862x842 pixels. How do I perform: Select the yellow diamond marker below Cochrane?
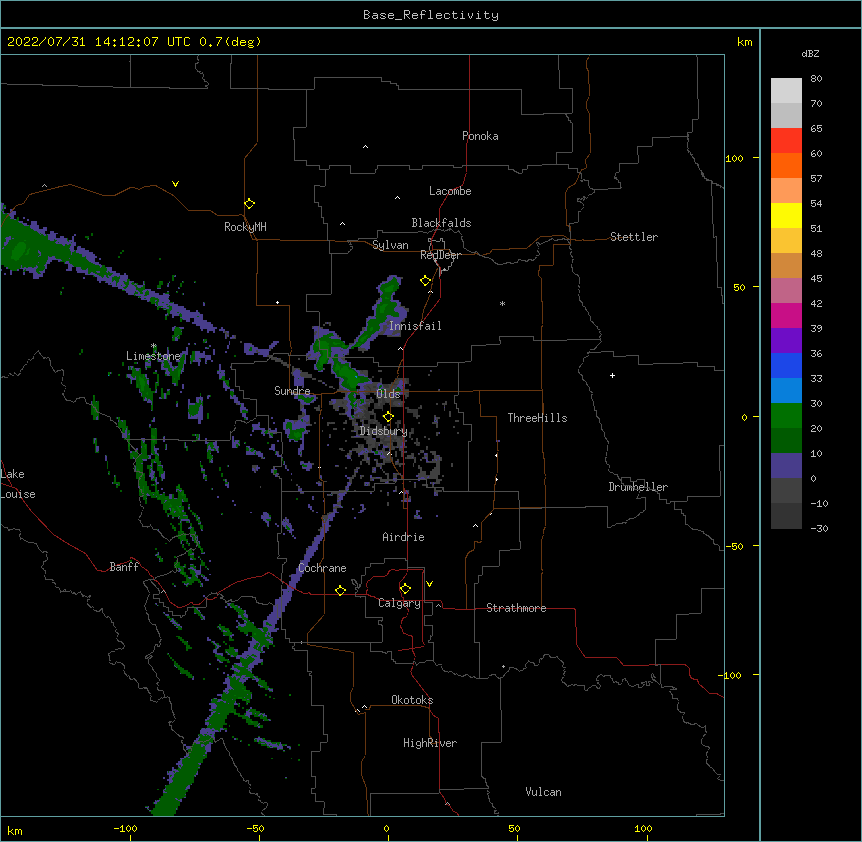[x=340, y=590]
